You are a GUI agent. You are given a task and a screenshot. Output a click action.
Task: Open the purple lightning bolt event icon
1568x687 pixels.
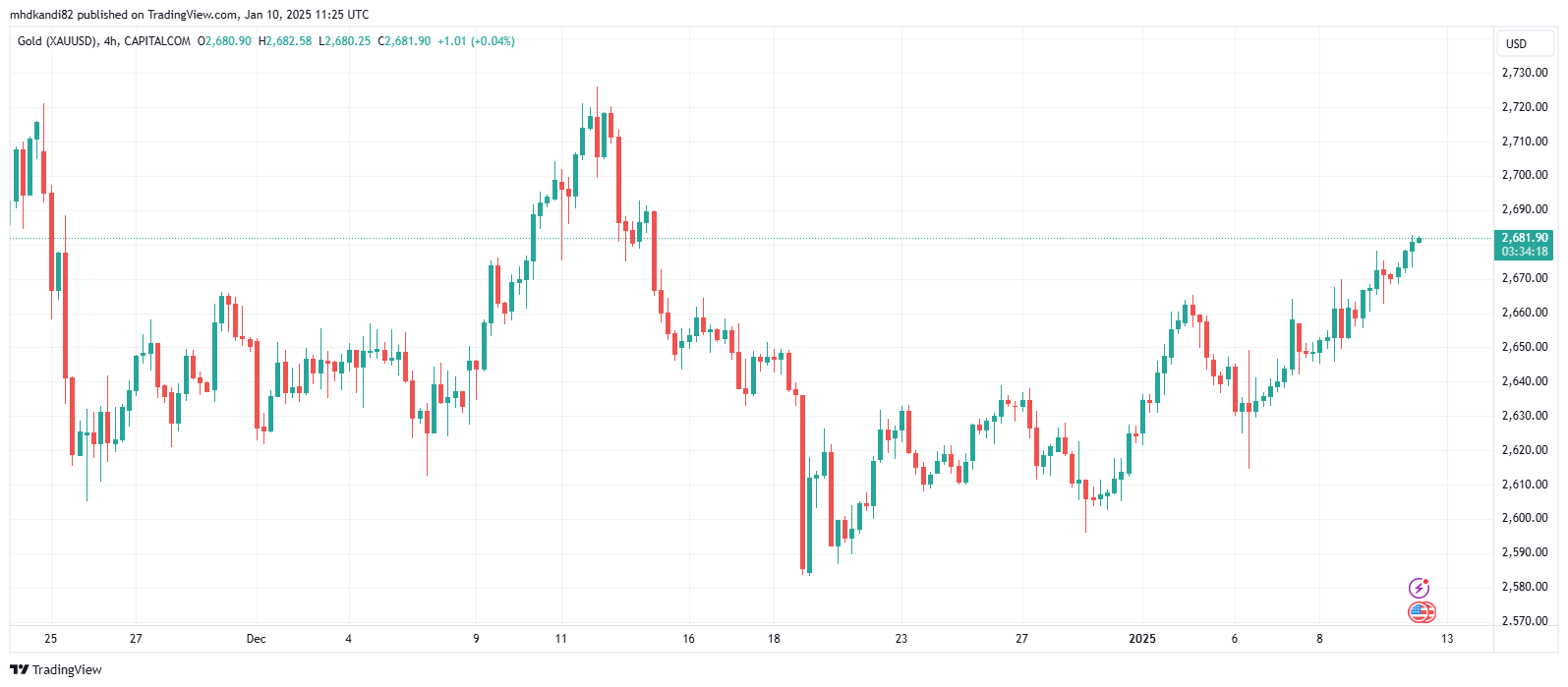(1419, 588)
